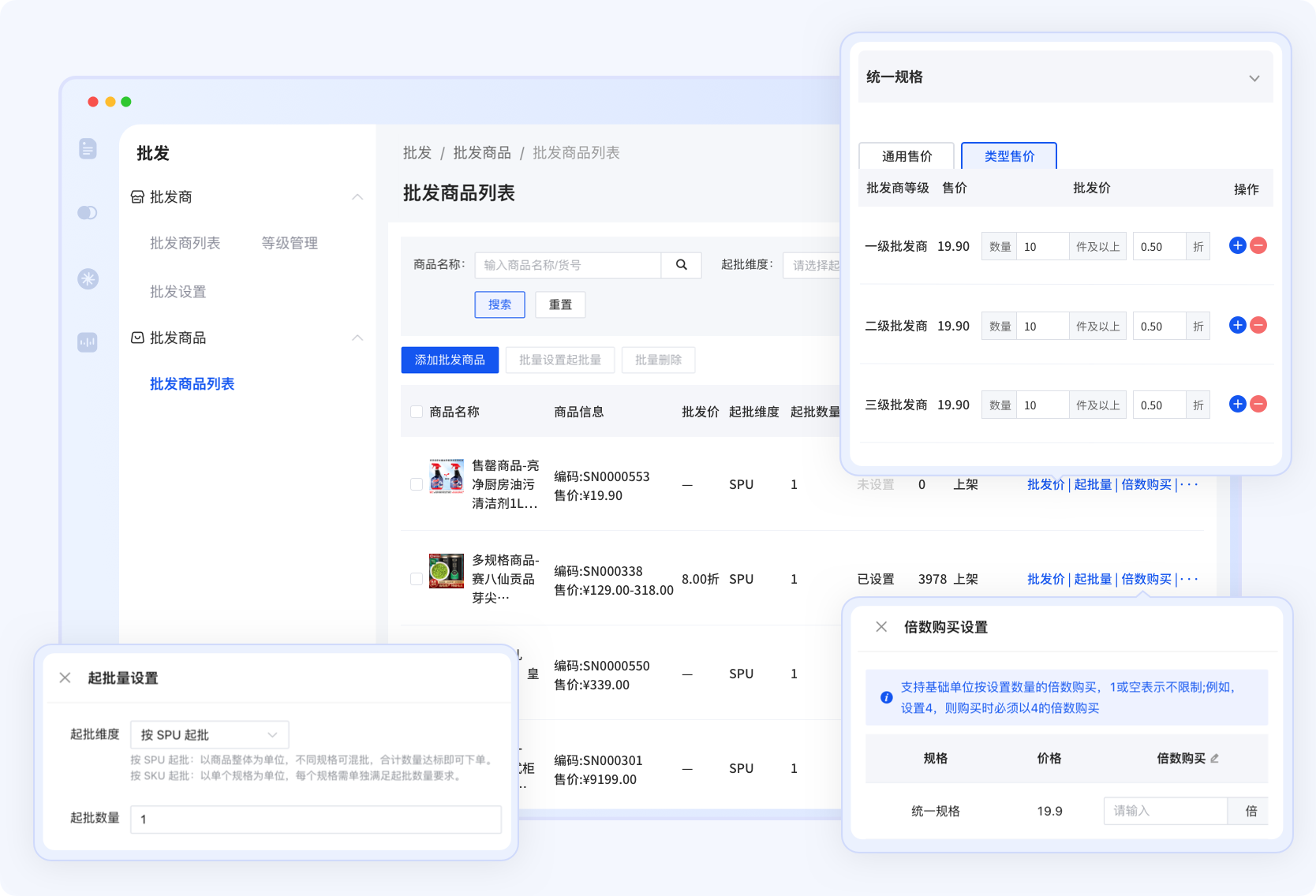Remove price tier for 一级批发商
1316x896 pixels.
pos(1258,245)
